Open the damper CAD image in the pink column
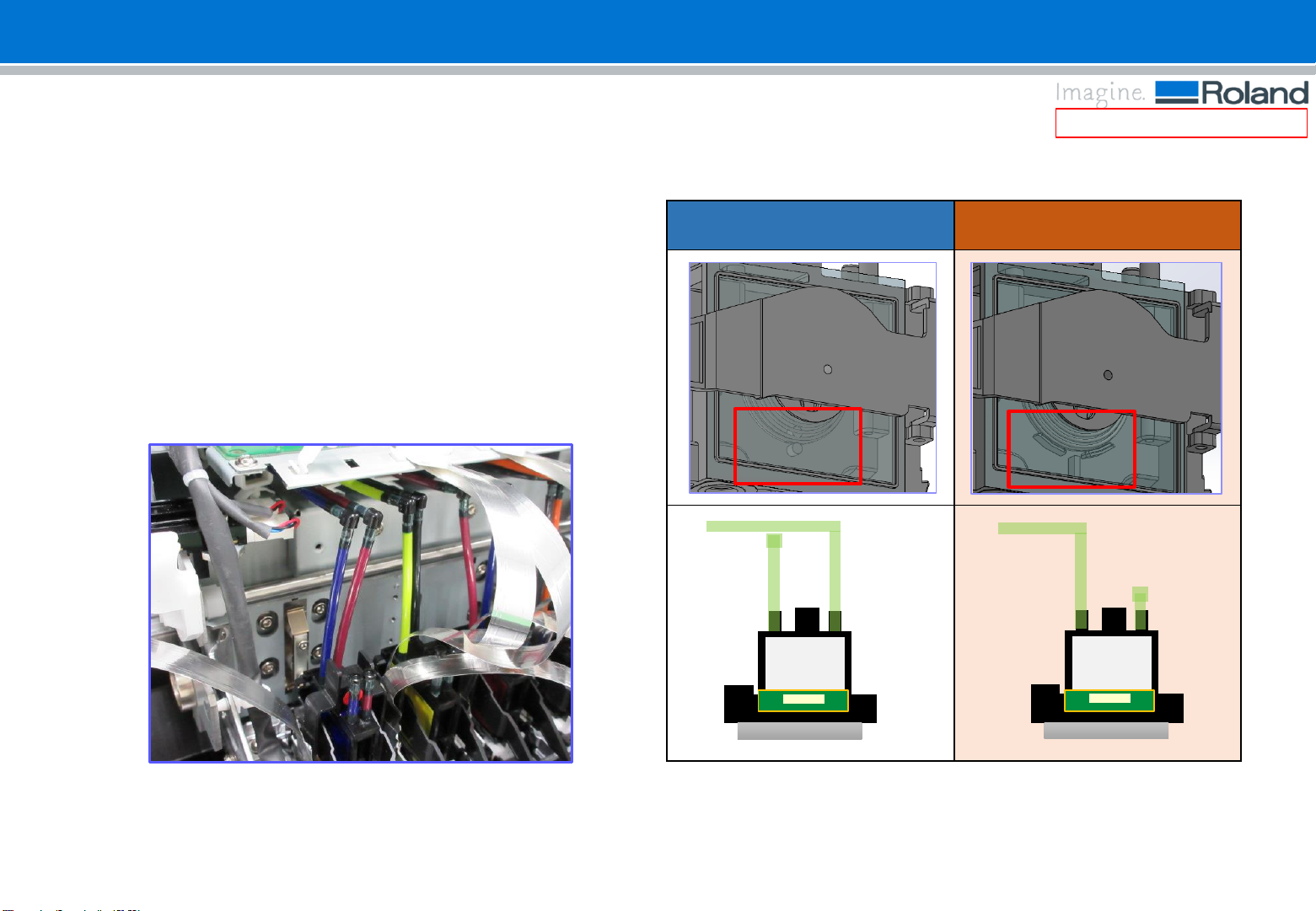The image size is (1316, 911). 1096,378
